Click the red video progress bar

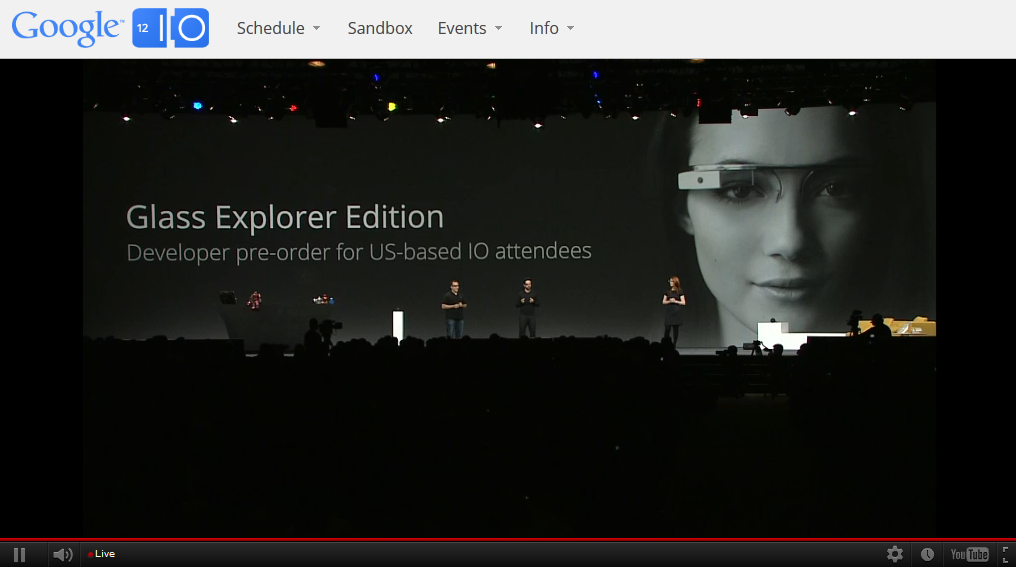point(508,539)
